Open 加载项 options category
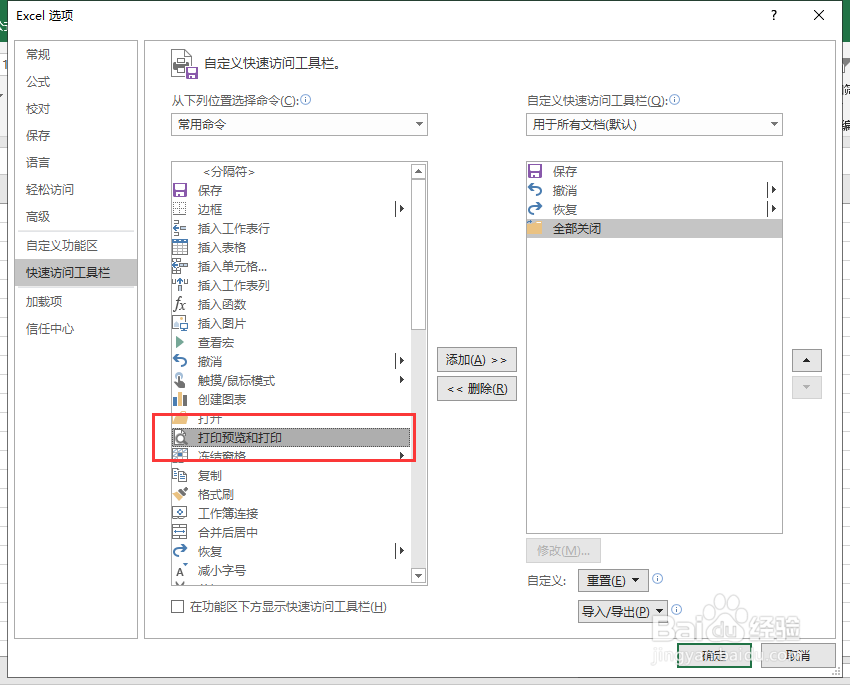850x685 pixels. tap(76, 301)
